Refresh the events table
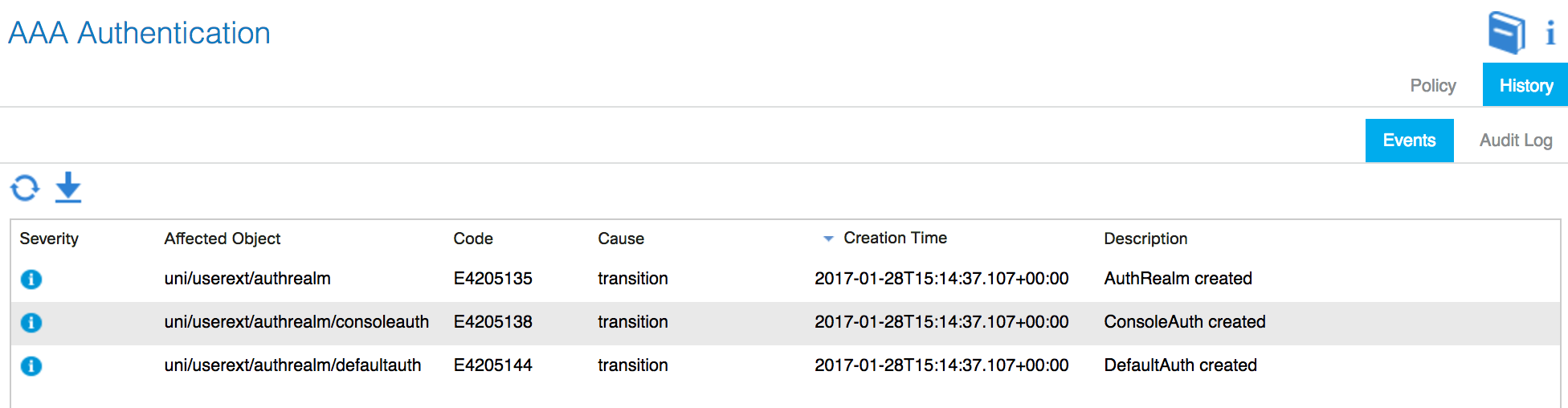Image resolution: width=1568 pixels, height=408 pixels. 25,188
